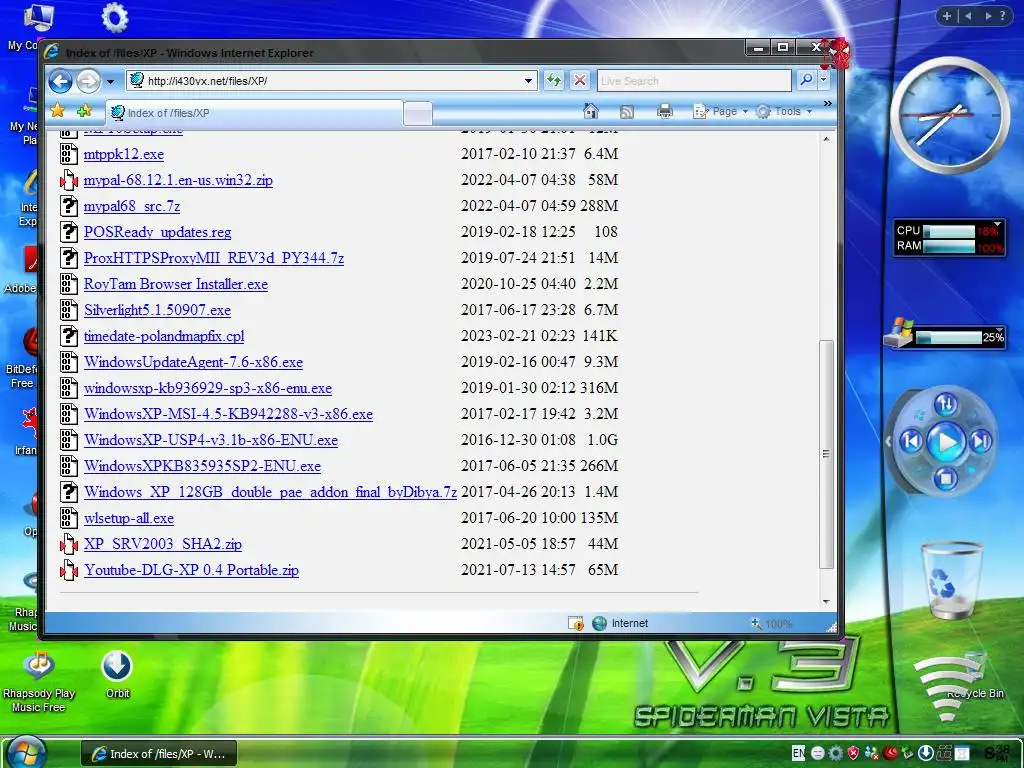Click the page scrollbar down arrow
1024x768 pixels.
826,601
